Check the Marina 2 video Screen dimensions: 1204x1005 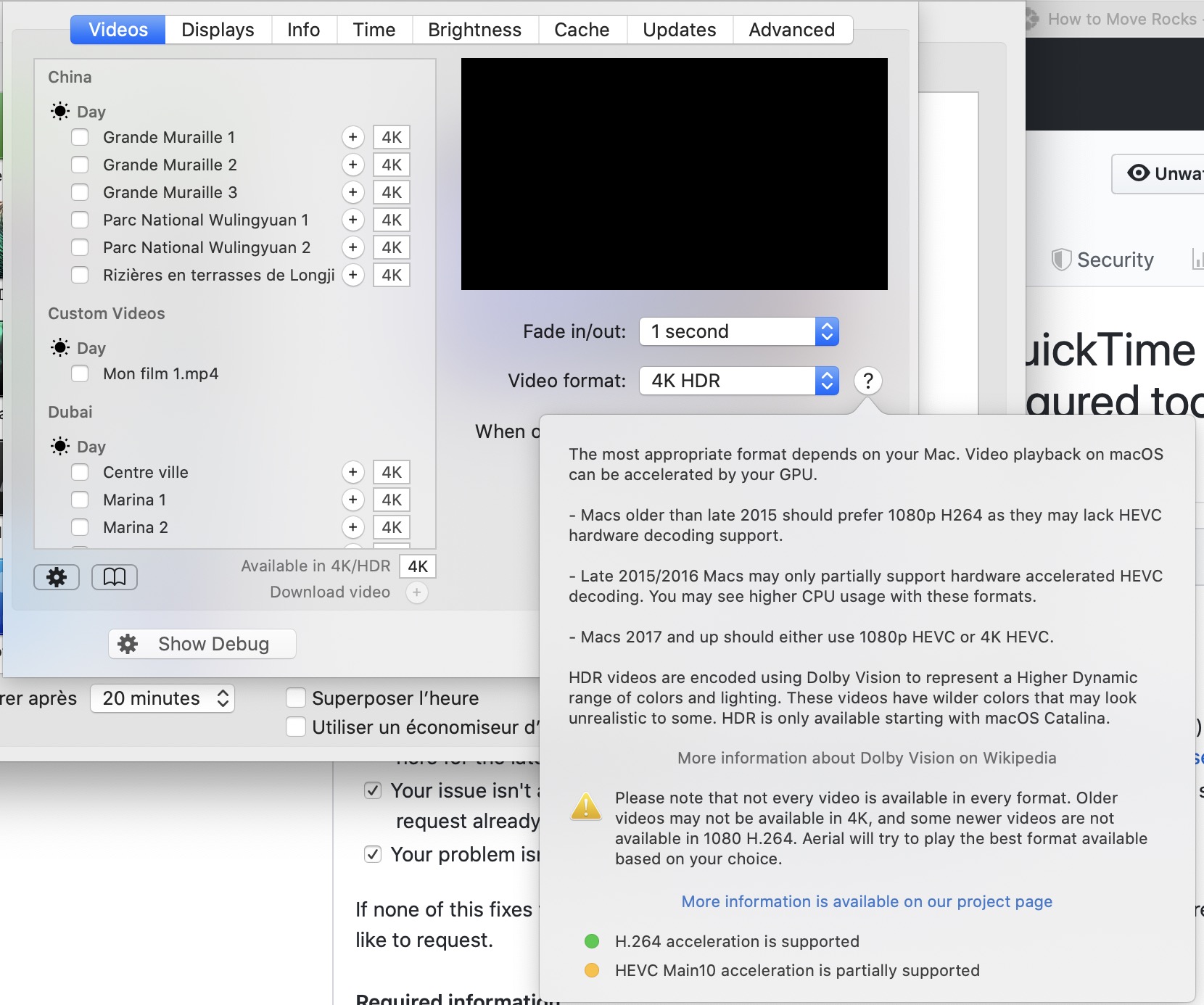pos(80,527)
